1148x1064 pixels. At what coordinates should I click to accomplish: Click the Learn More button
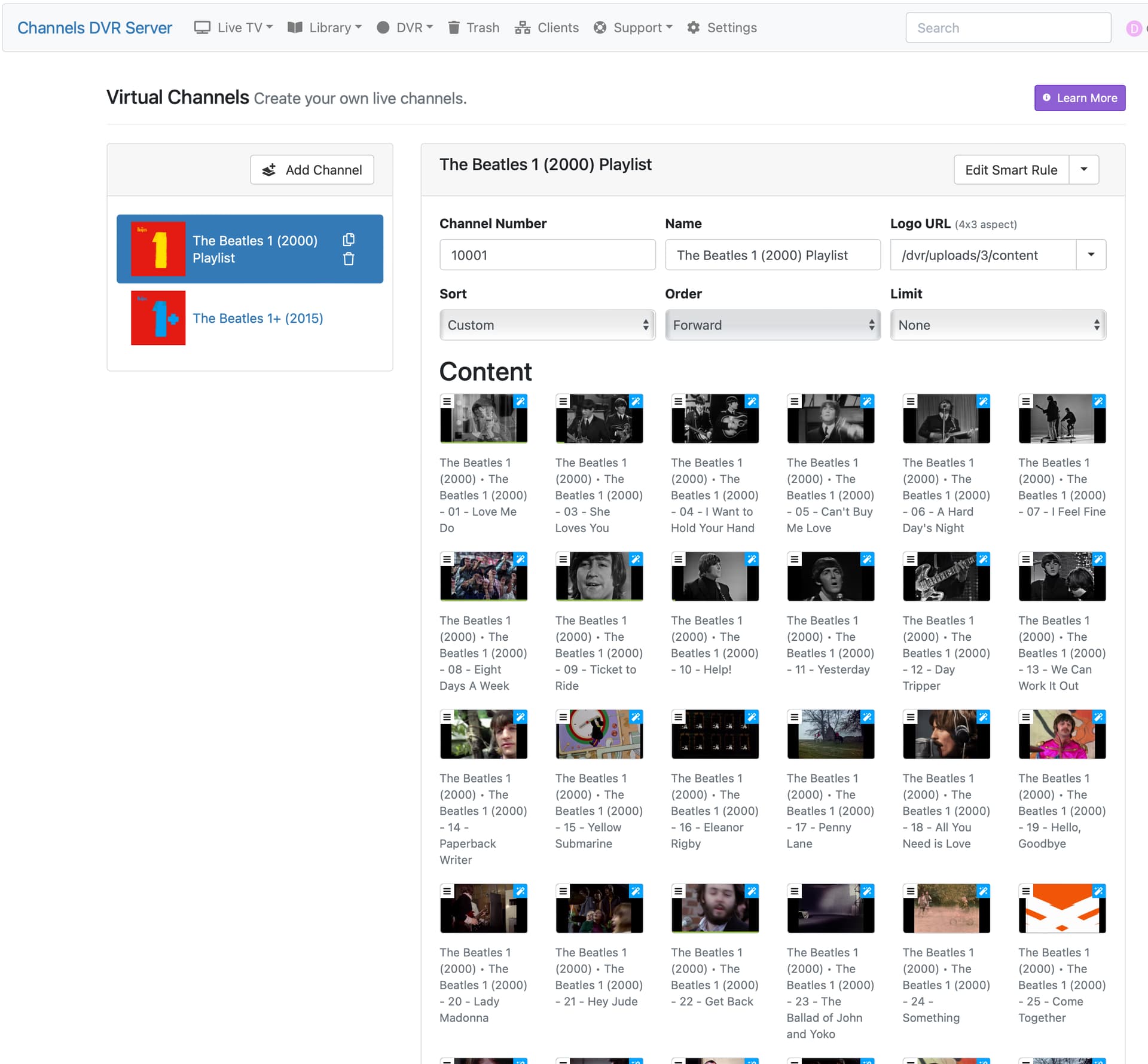click(1079, 98)
